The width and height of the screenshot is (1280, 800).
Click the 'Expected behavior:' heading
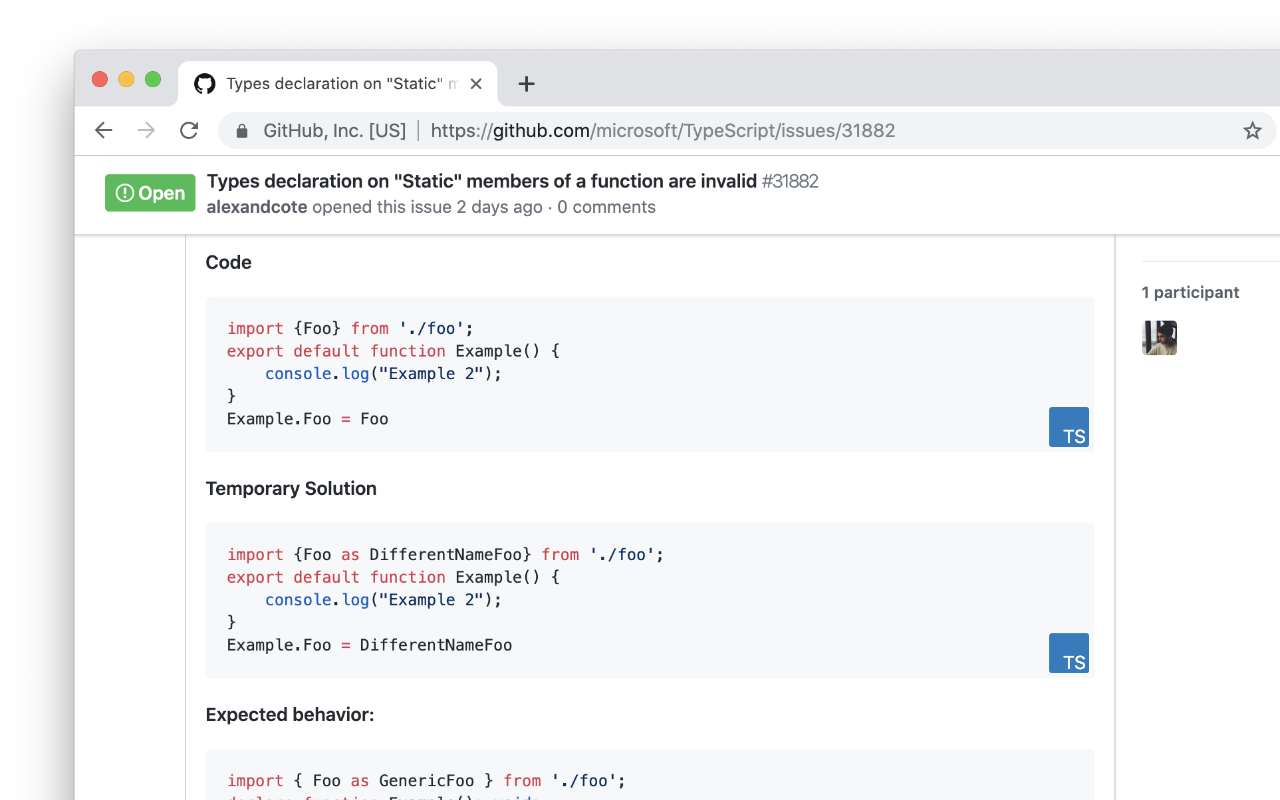pyautogui.click(x=290, y=715)
